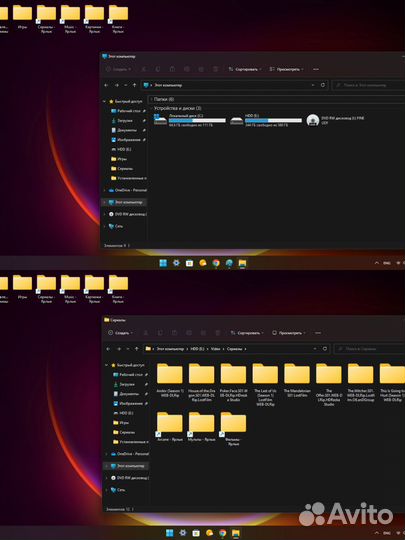
Task: Refresh the Сериалы window address bar
Action: (x=325, y=349)
